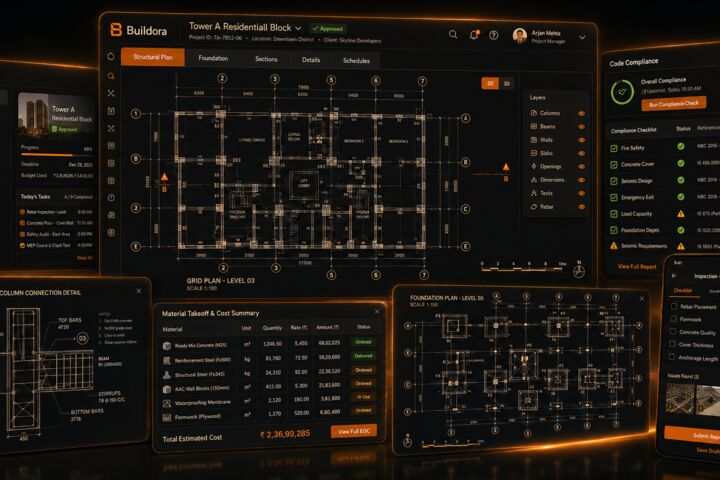
Task: Switch view to 2D
Action: [x=490, y=83]
